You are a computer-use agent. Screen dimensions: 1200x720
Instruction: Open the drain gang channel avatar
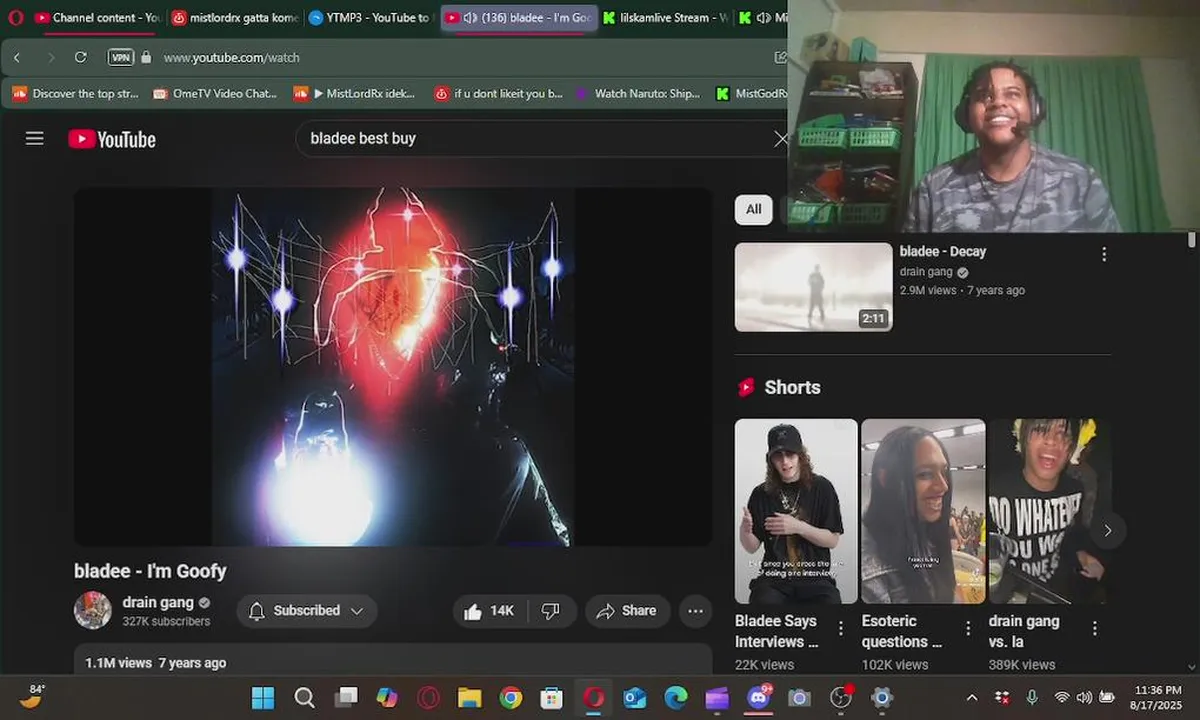click(x=93, y=610)
